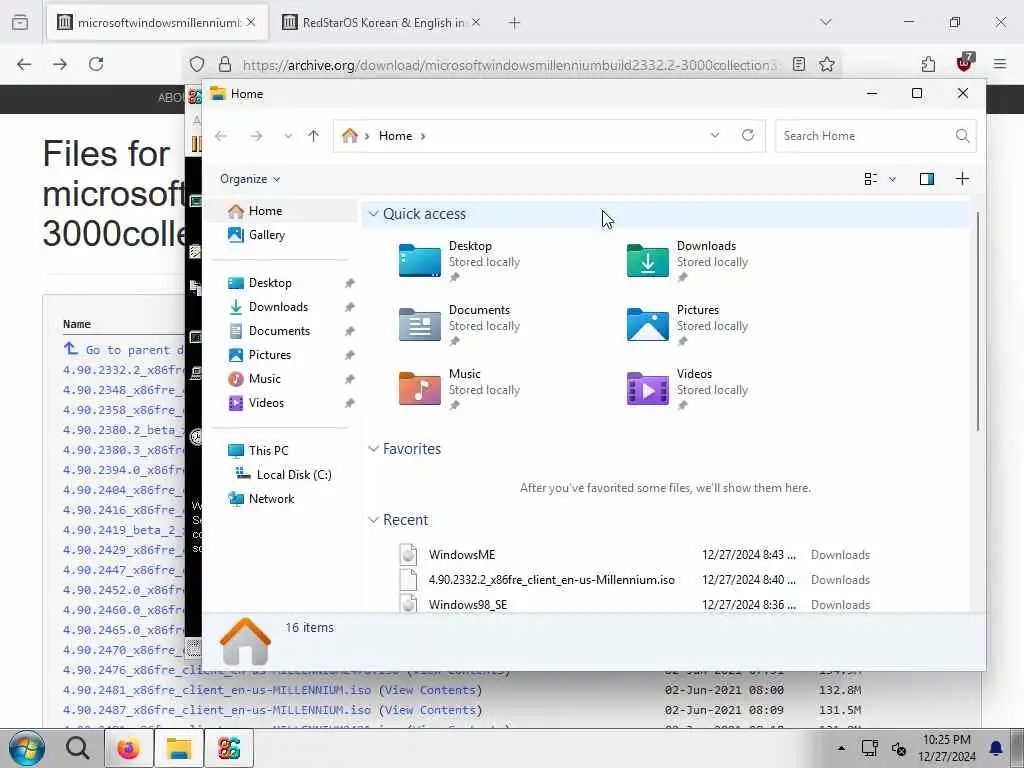
Task: Open taskbar search magnifier
Action: click(x=78, y=748)
